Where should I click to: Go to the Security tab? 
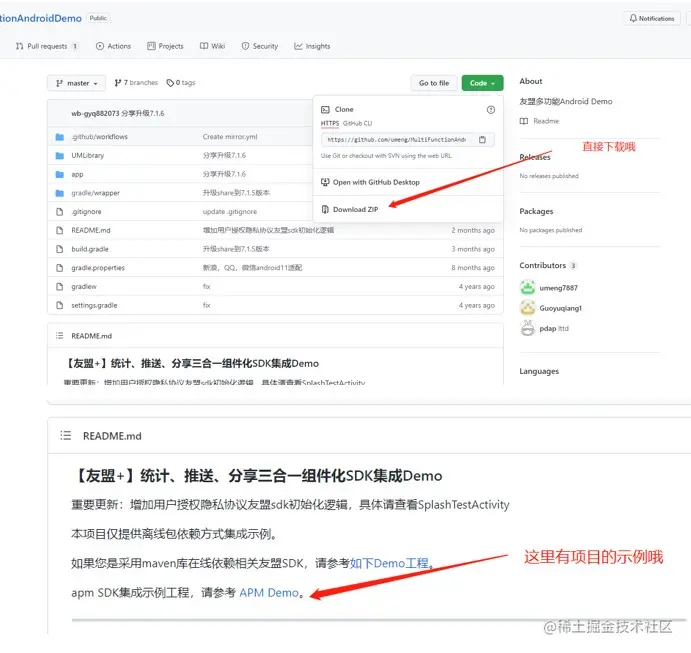[x=260, y=46]
